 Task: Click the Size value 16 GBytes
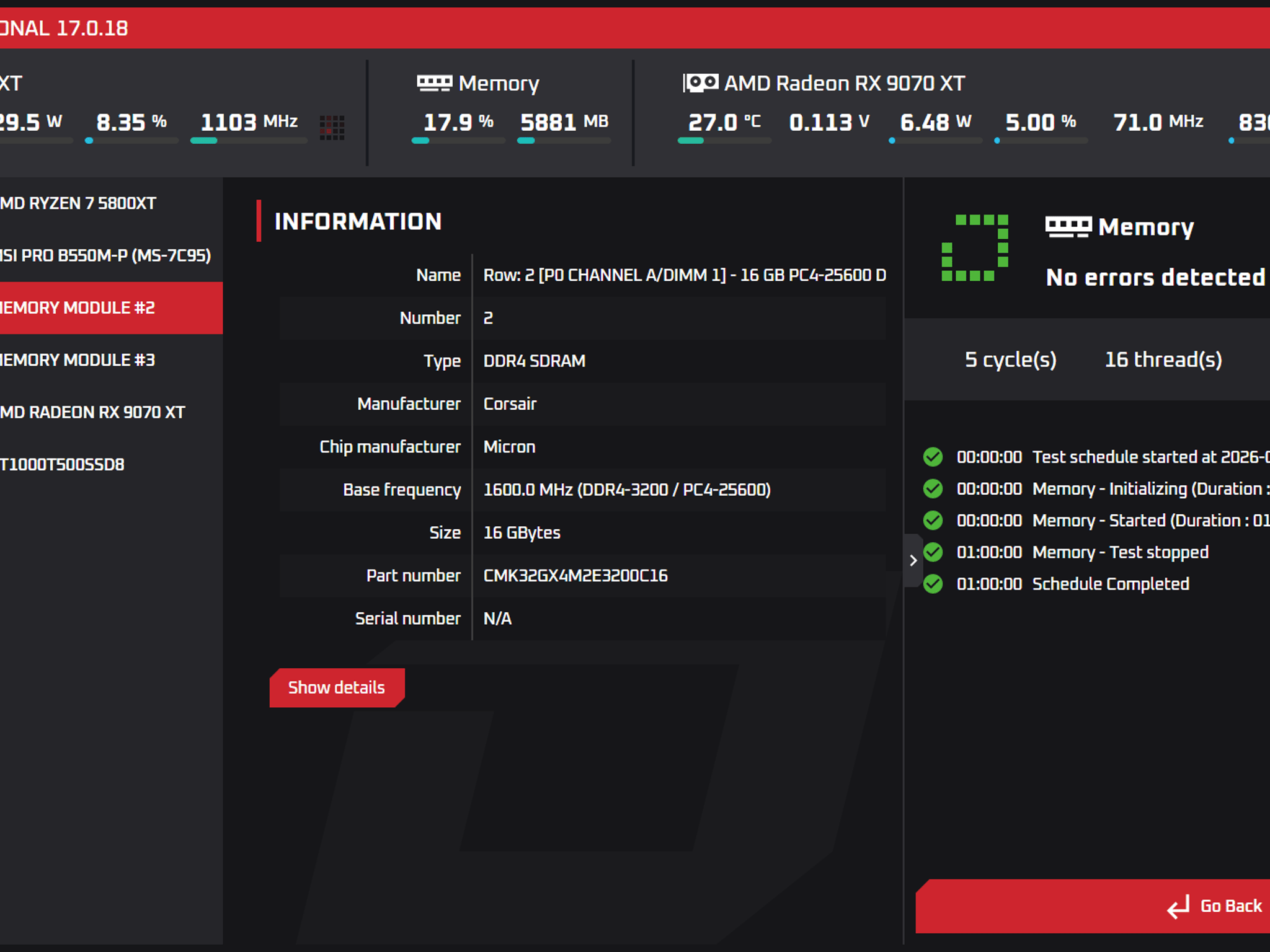[522, 533]
